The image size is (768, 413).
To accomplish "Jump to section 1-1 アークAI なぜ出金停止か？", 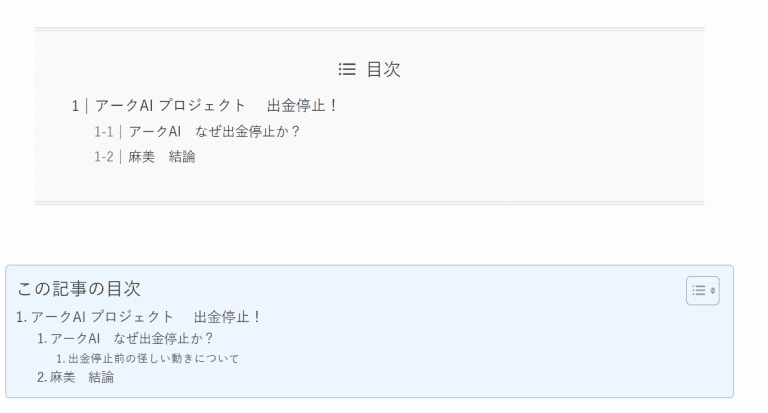I will [x=214, y=132].
